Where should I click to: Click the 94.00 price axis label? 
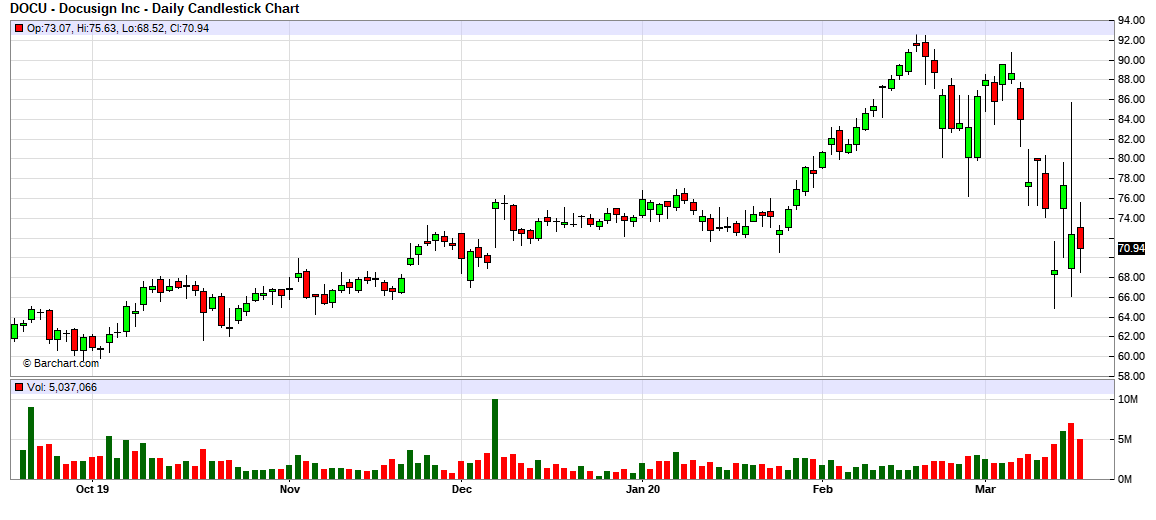(1132, 21)
